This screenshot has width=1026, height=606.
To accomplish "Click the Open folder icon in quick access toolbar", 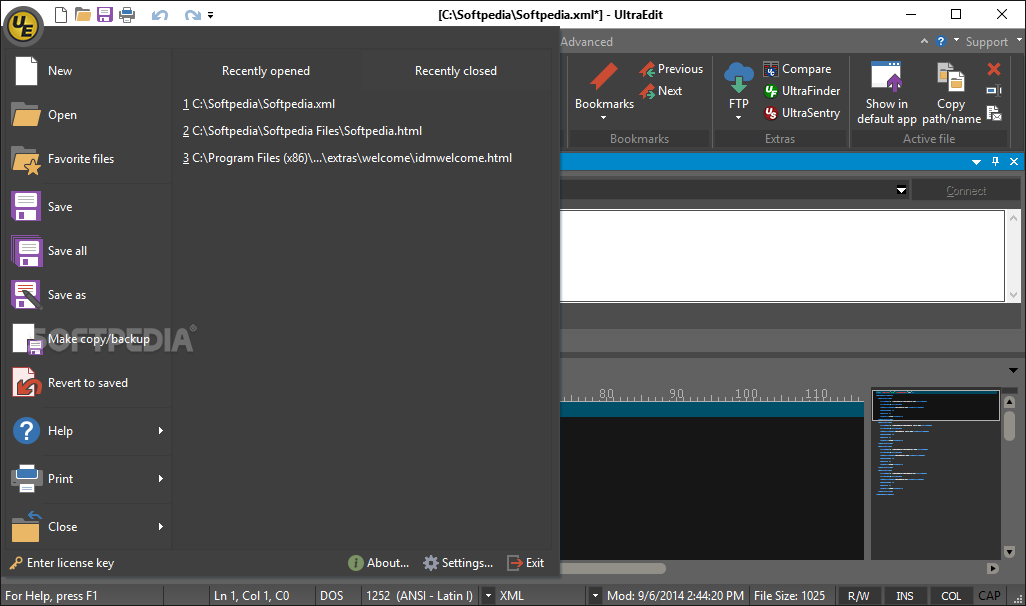I will click(82, 14).
